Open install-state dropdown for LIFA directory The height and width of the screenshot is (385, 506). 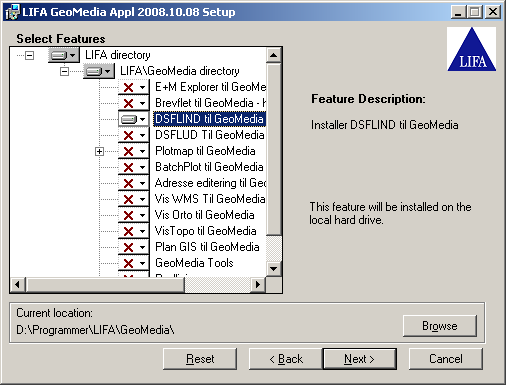click(64, 55)
